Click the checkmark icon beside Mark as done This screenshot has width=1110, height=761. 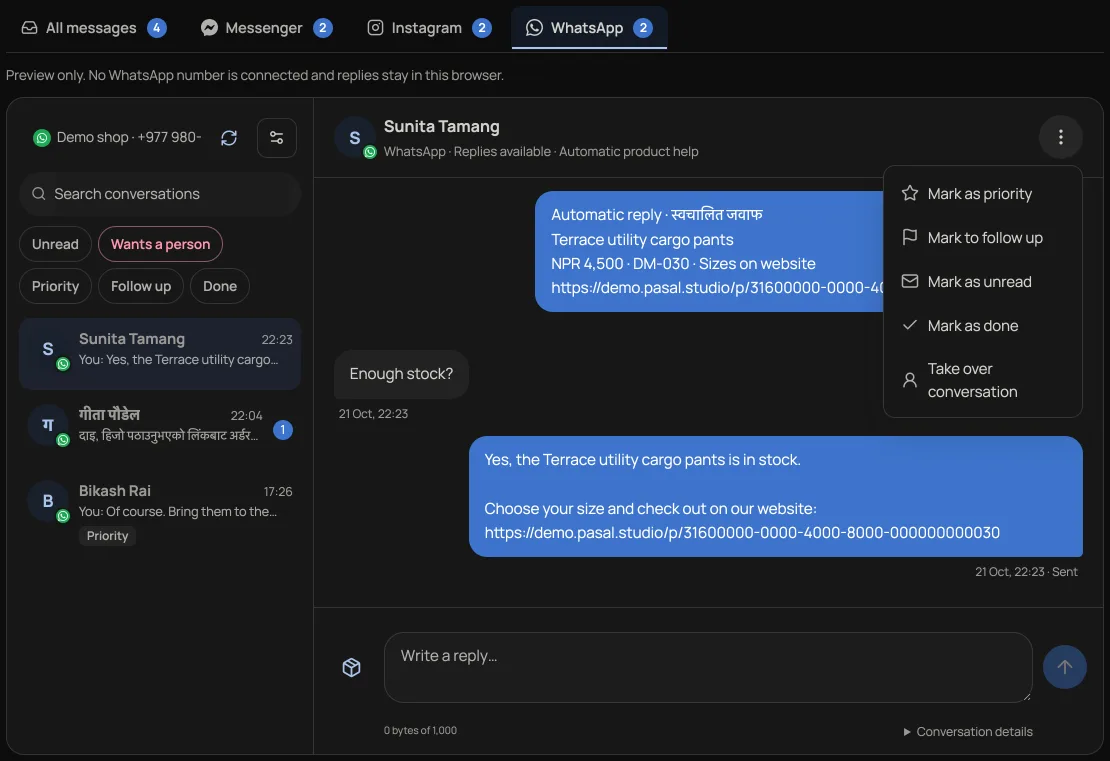click(x=910, y=325)
